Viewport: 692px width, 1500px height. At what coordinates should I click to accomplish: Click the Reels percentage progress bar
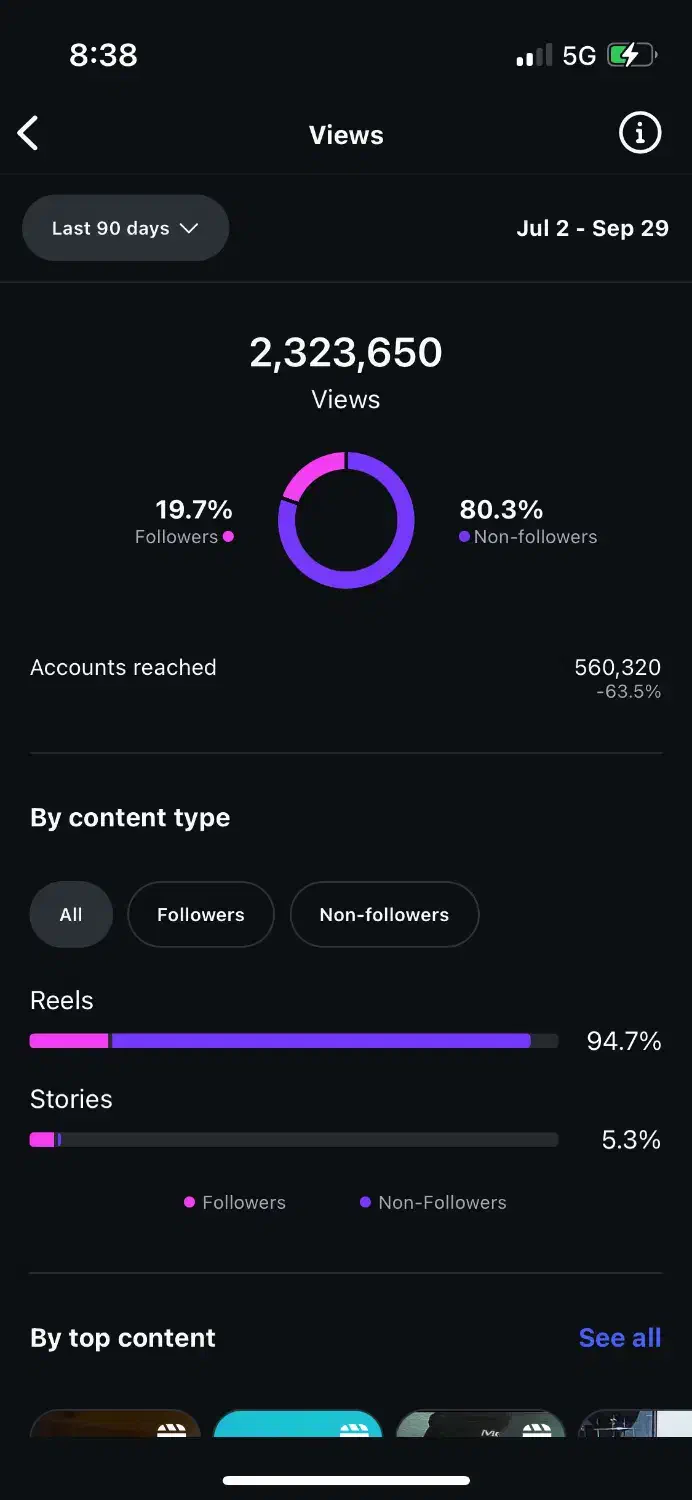[294, 1041]
